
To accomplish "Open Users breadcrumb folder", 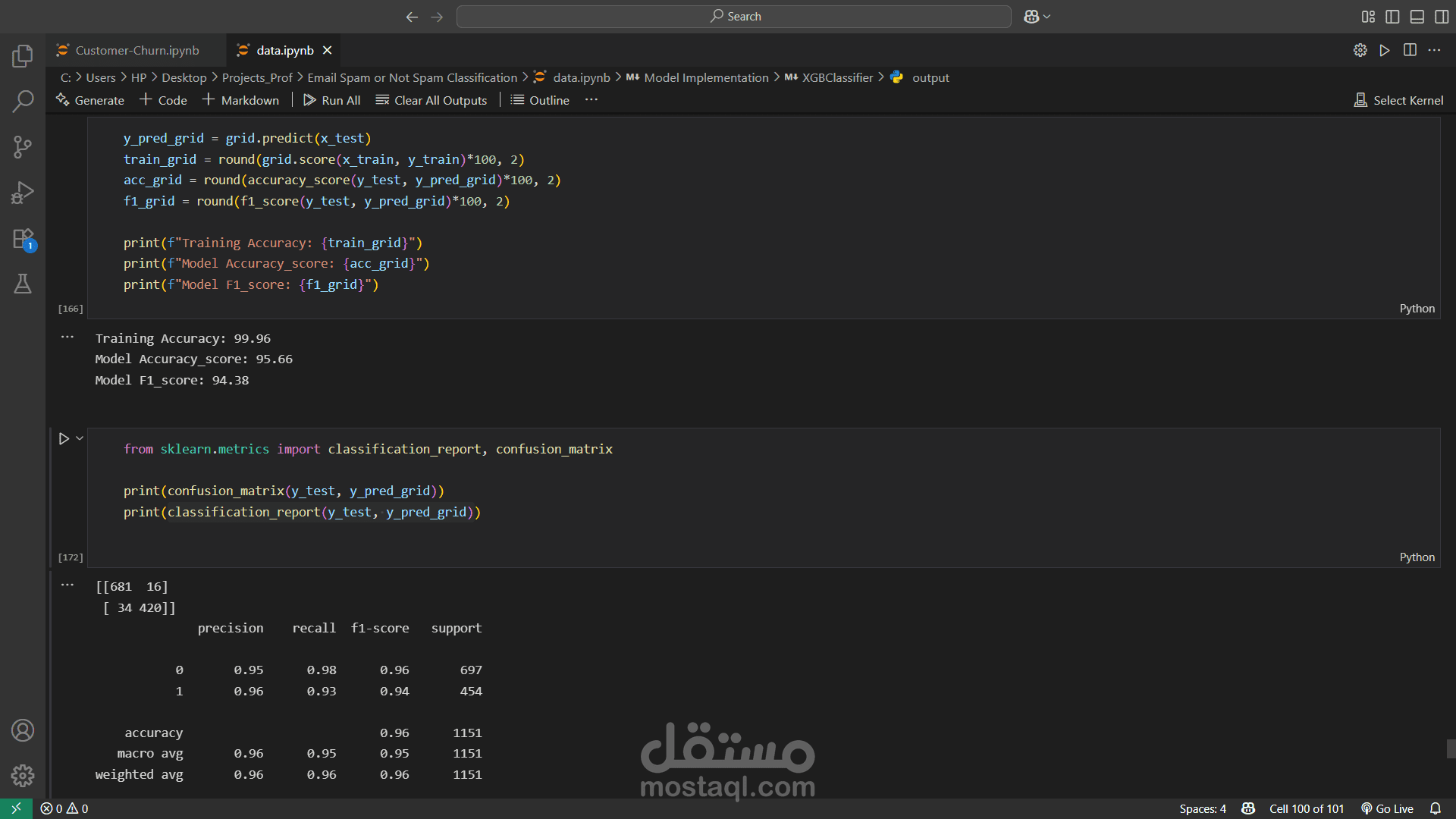I will [x=101, y=77].
